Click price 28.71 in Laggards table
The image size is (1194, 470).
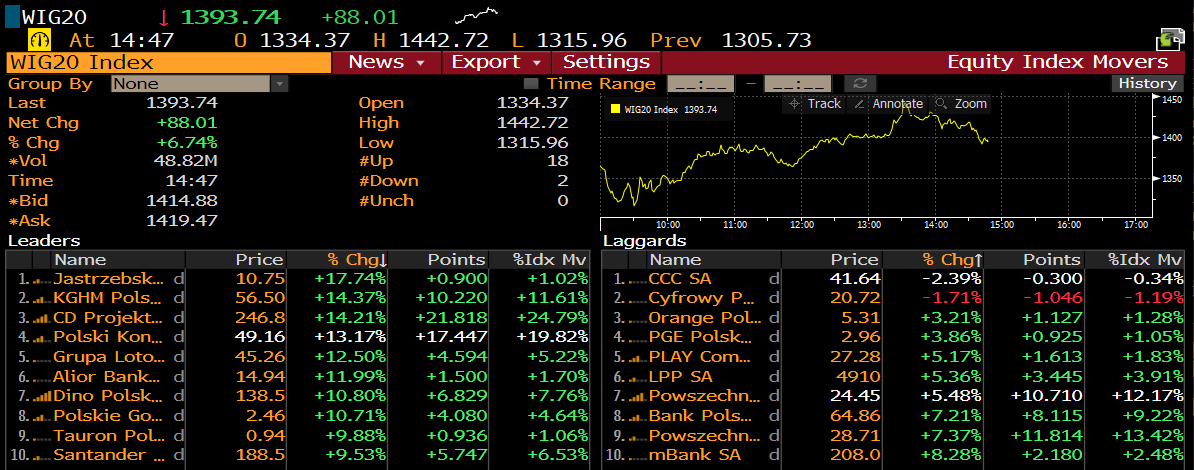click(857, 436)
